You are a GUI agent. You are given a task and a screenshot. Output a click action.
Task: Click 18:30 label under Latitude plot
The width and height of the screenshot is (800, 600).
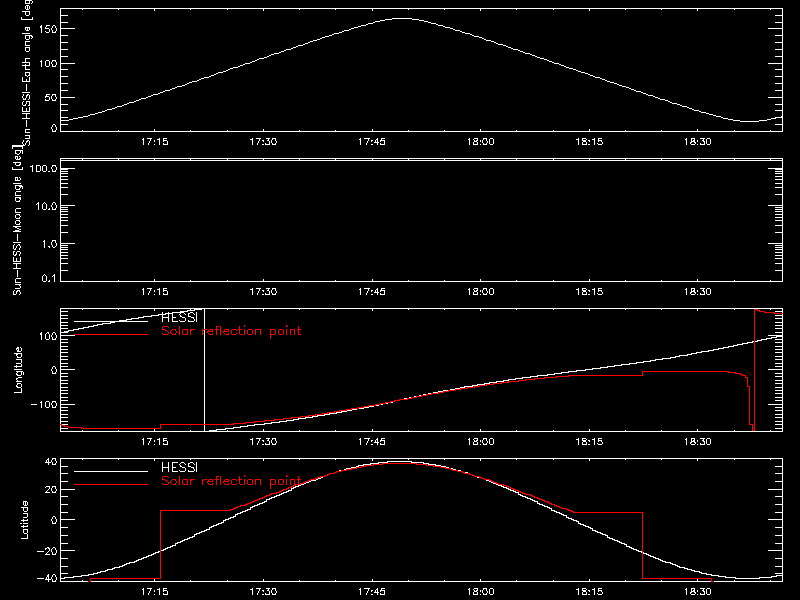(x=697, y=591)
